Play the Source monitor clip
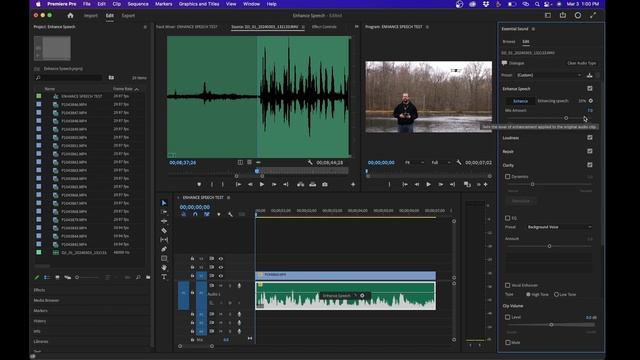Image resolution: width=640 pixels, height=360 pixels. click(262, 184)
